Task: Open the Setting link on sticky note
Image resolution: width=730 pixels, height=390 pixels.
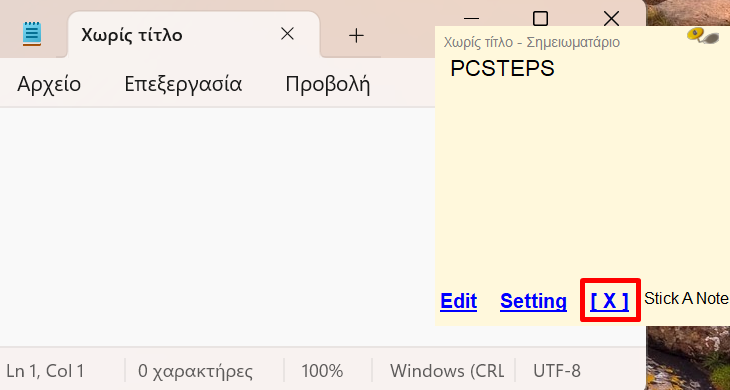Action: click(534, 301)
